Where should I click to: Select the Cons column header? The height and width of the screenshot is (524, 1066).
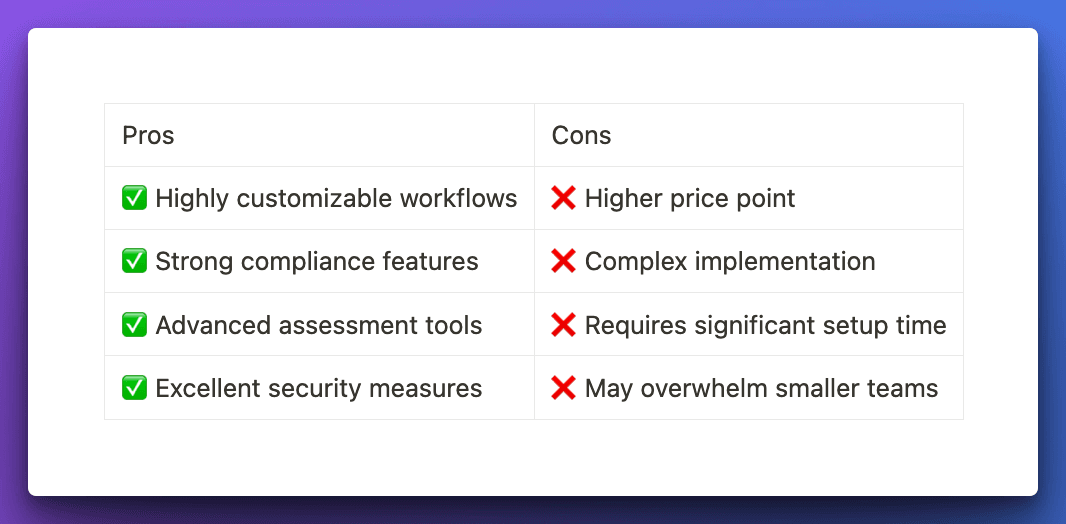point(581,135)
